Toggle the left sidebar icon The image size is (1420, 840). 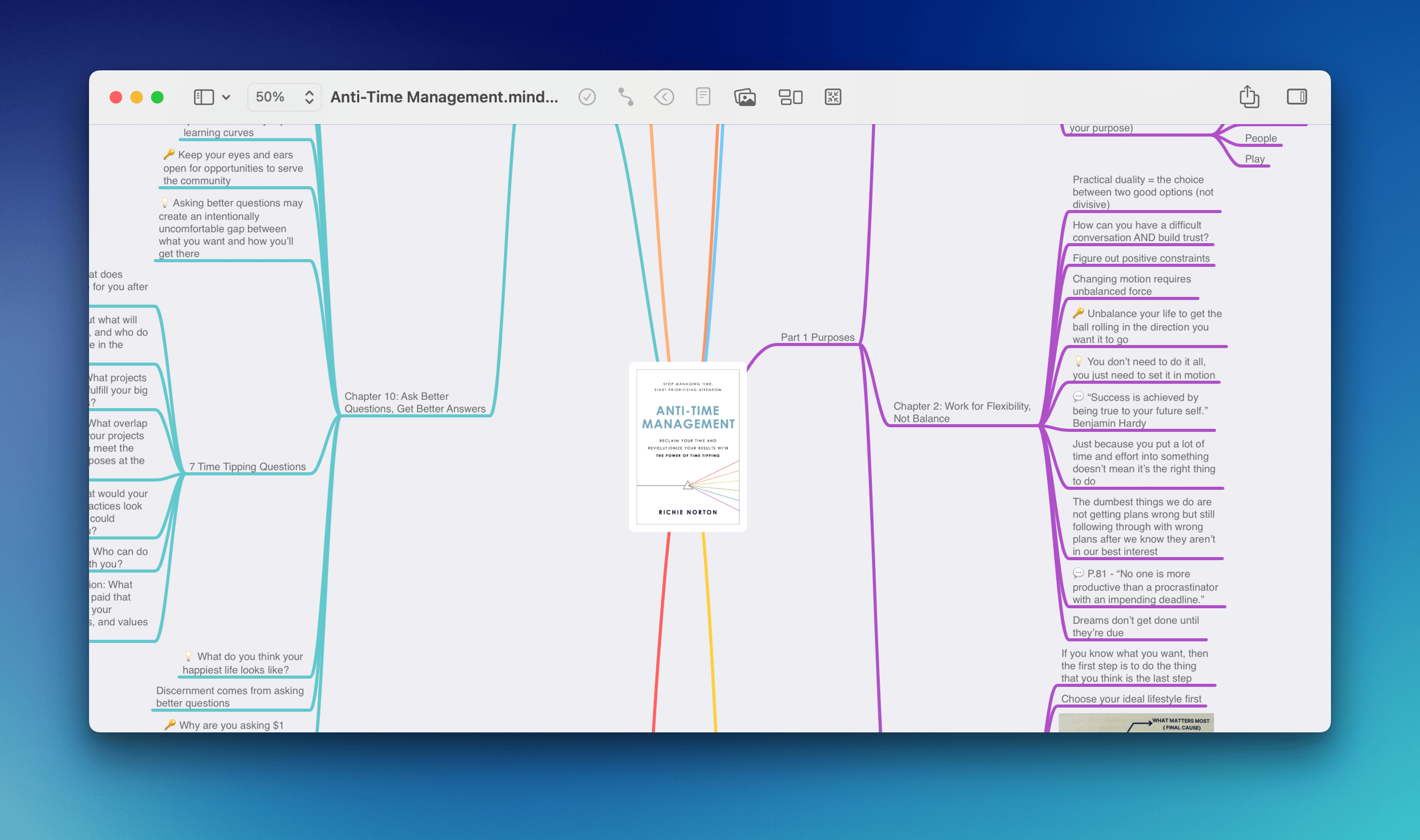coord(204,97)
